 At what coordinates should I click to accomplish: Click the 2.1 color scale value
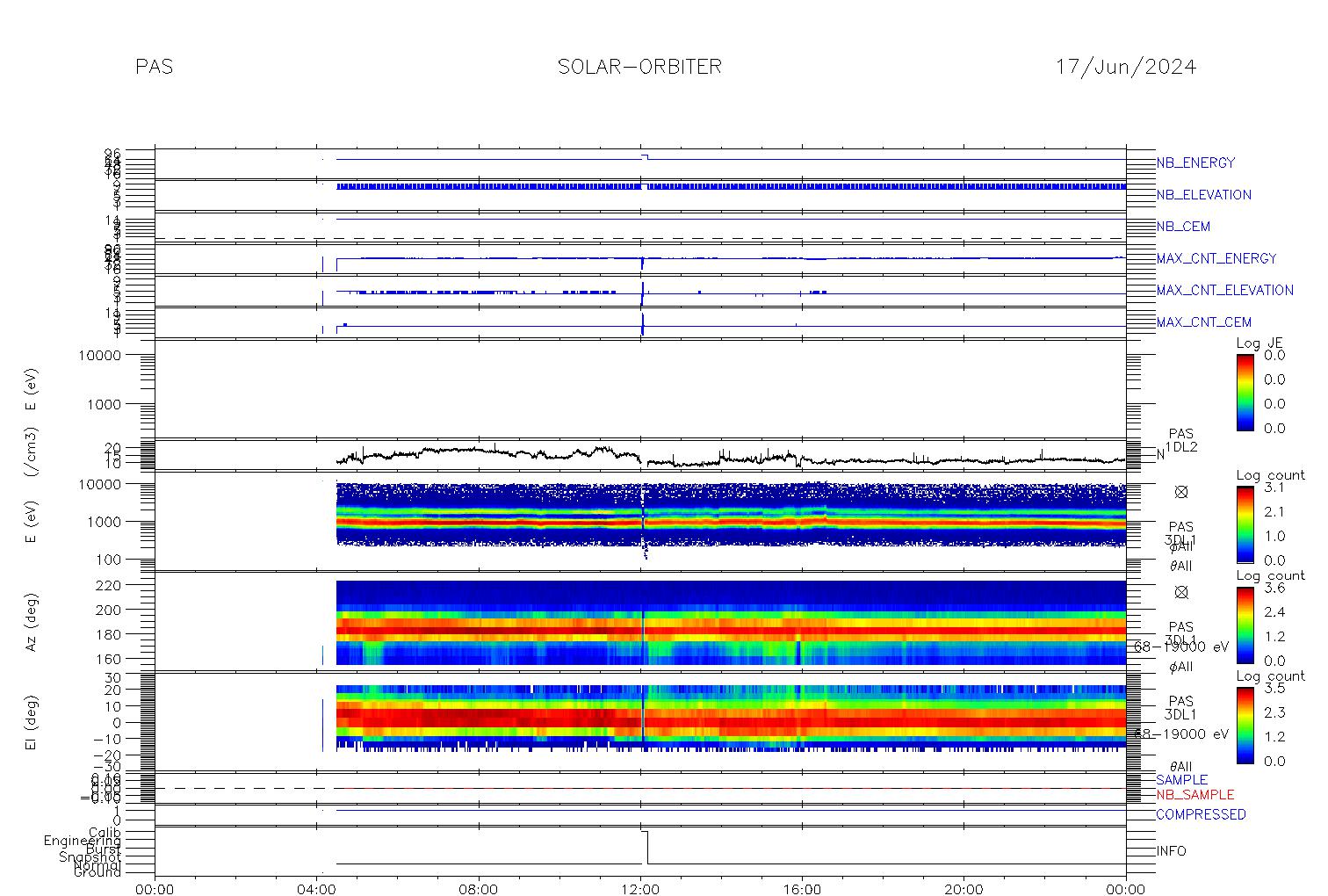coord(1274,511)
